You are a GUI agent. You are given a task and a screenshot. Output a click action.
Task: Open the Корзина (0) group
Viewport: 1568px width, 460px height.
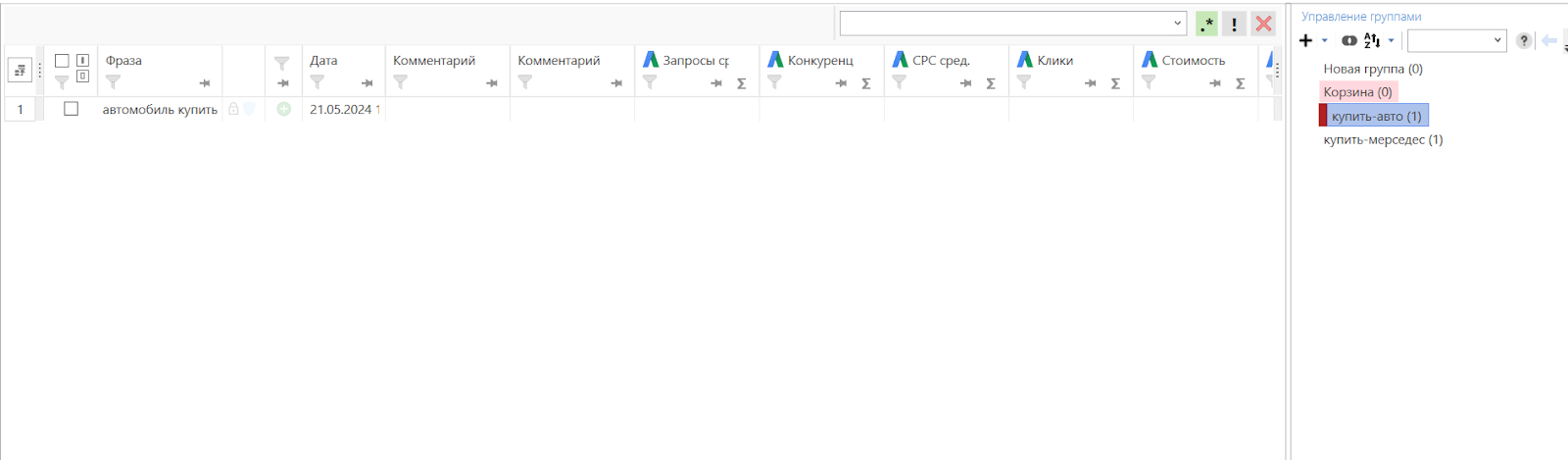1357,92
